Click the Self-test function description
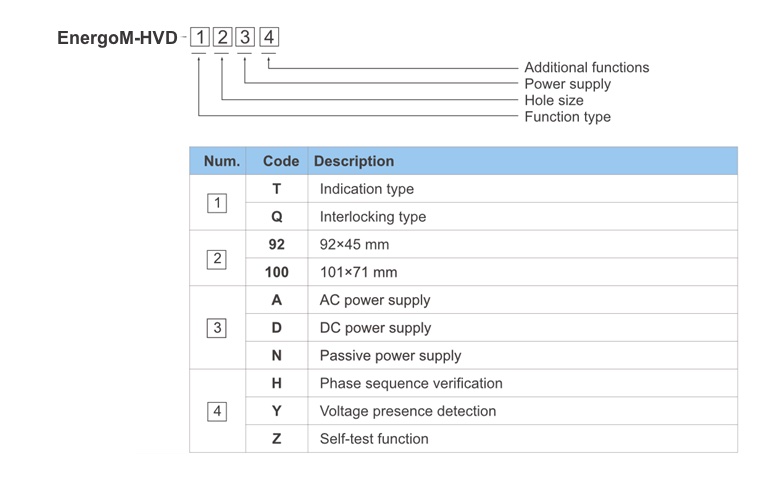The height and width of the screenshot is (481, 761). pyautogui.click(x=373, y=439)
